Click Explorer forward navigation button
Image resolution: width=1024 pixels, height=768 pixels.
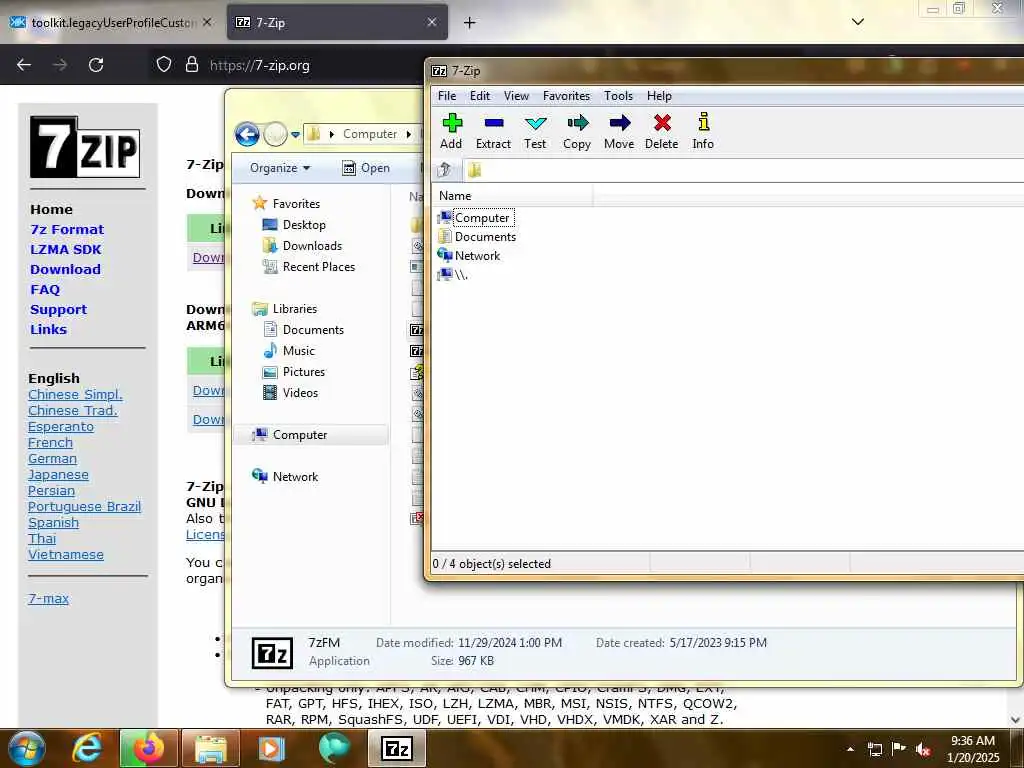point(275,134)
